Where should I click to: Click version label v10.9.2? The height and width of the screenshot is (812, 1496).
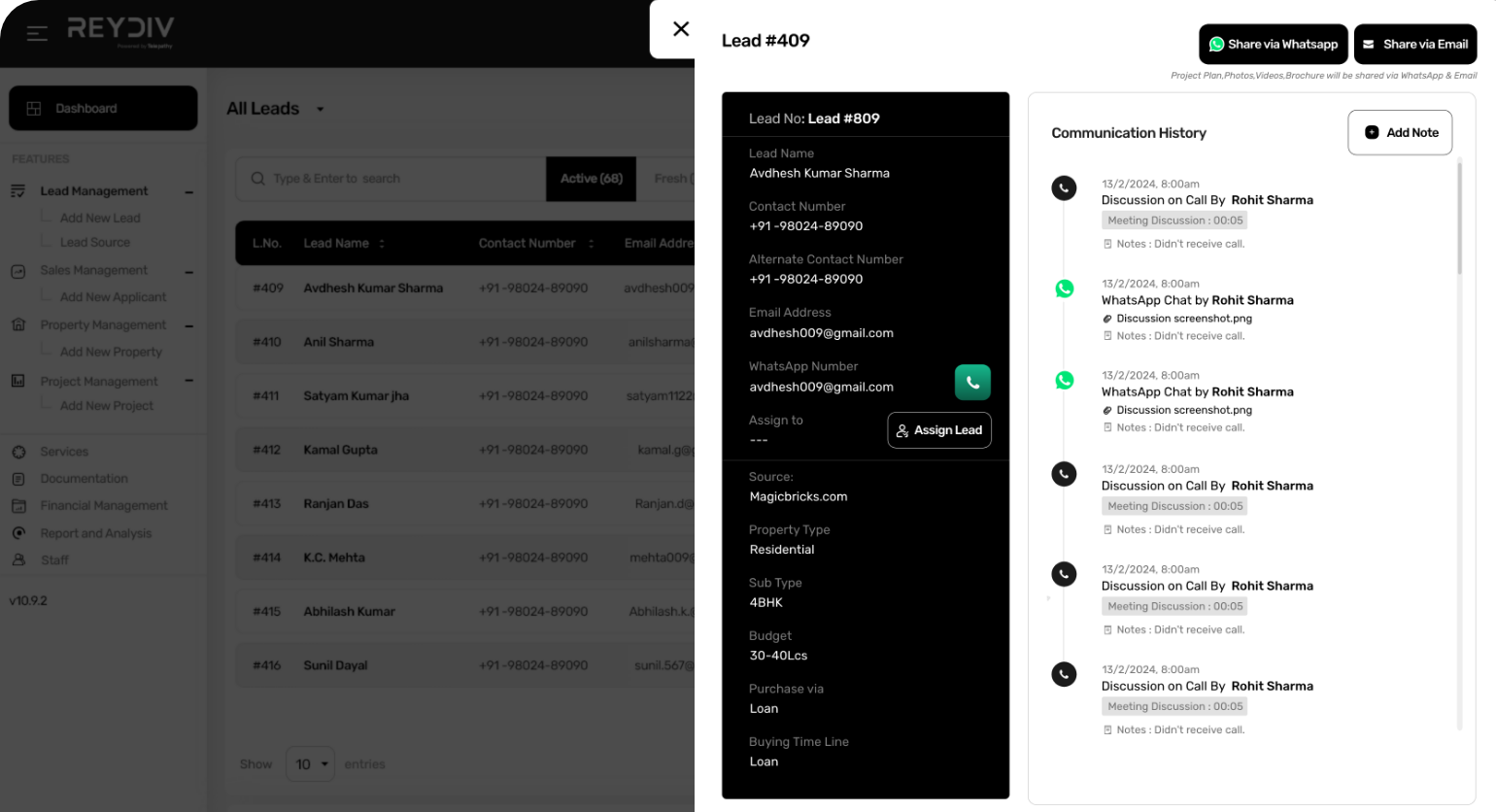coord(28,601)
